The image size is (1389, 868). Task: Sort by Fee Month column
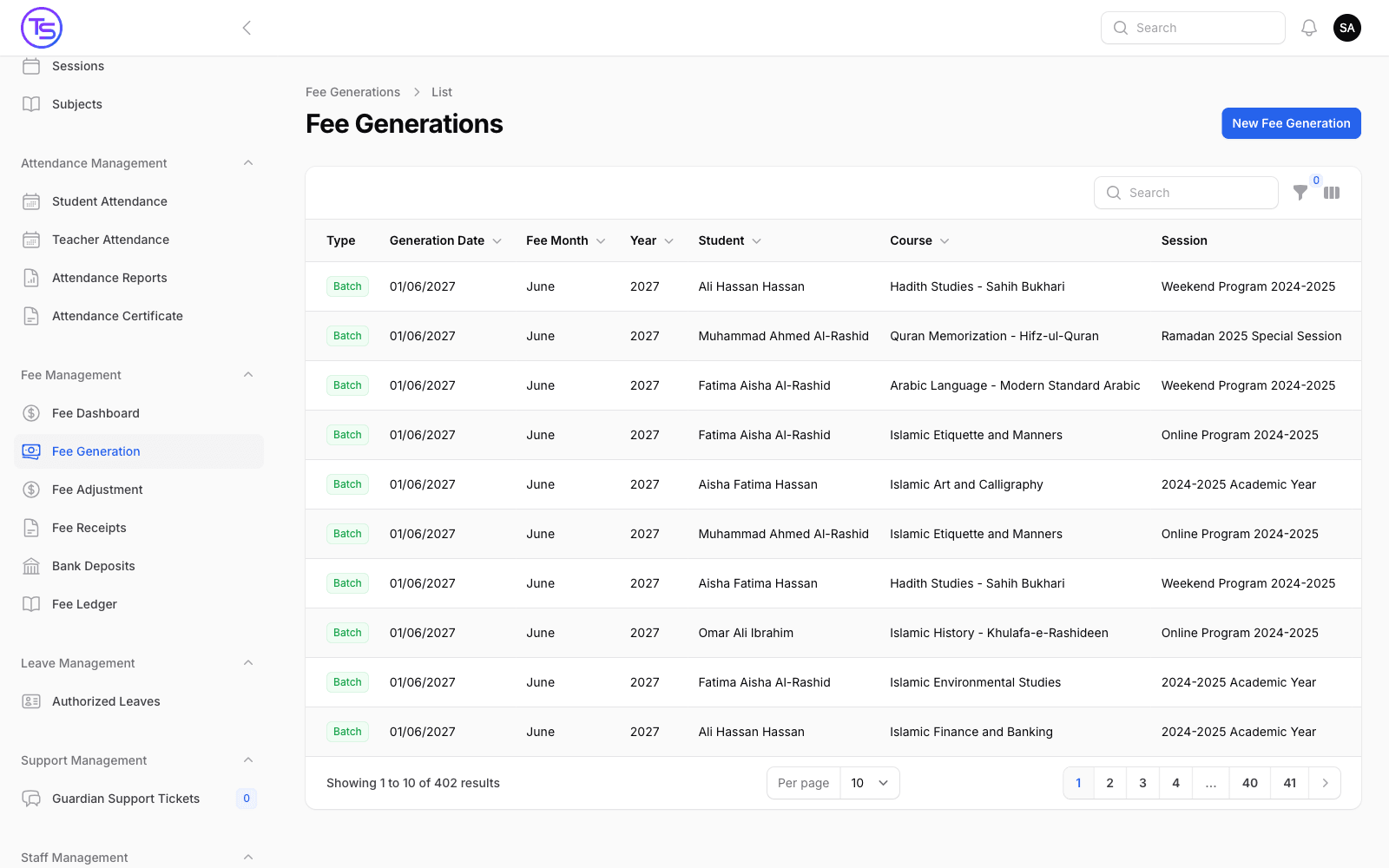pyautogui.click(x=565, y=240)
